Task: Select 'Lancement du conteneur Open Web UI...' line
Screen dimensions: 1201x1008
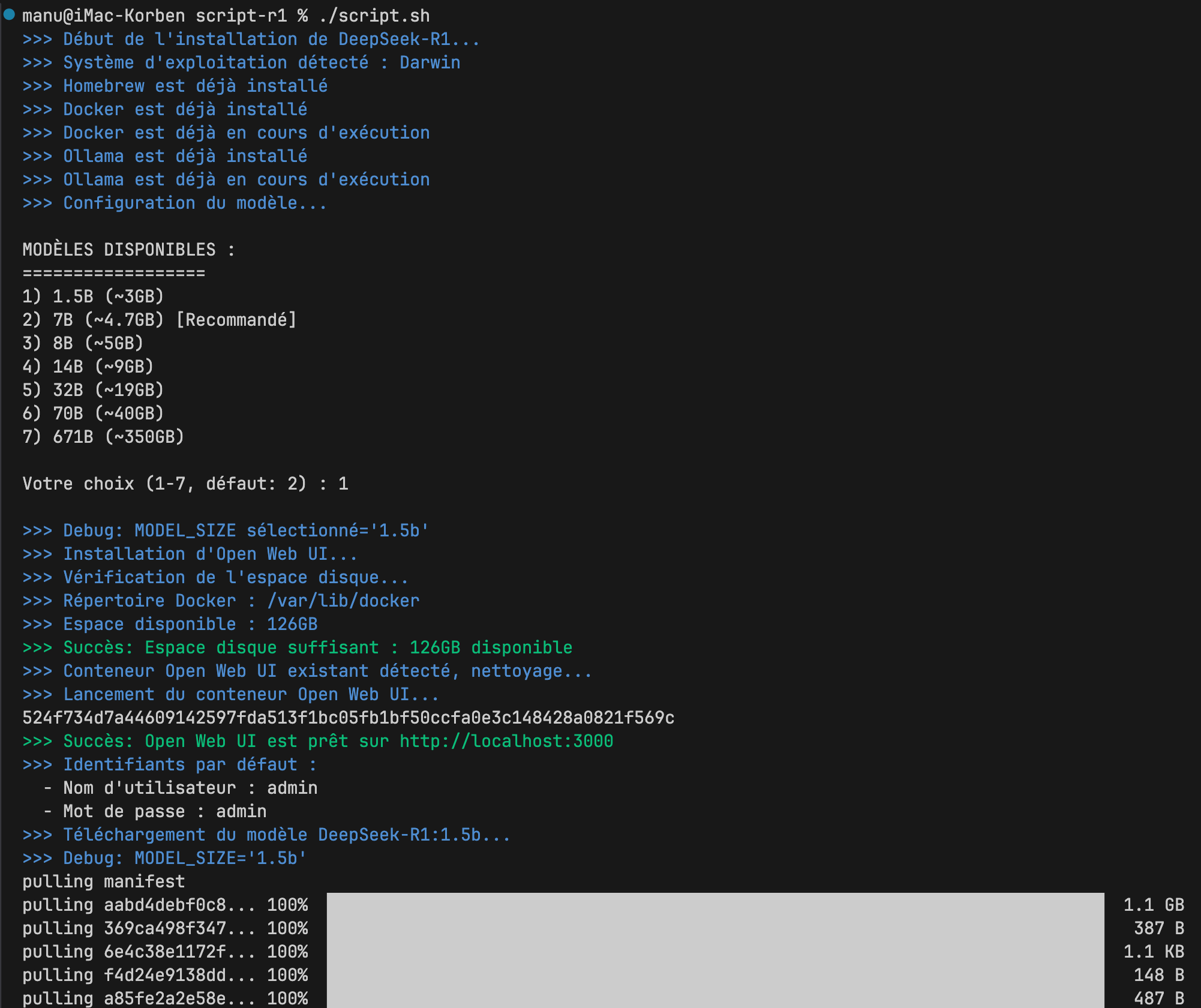Action: click(230, 694)
